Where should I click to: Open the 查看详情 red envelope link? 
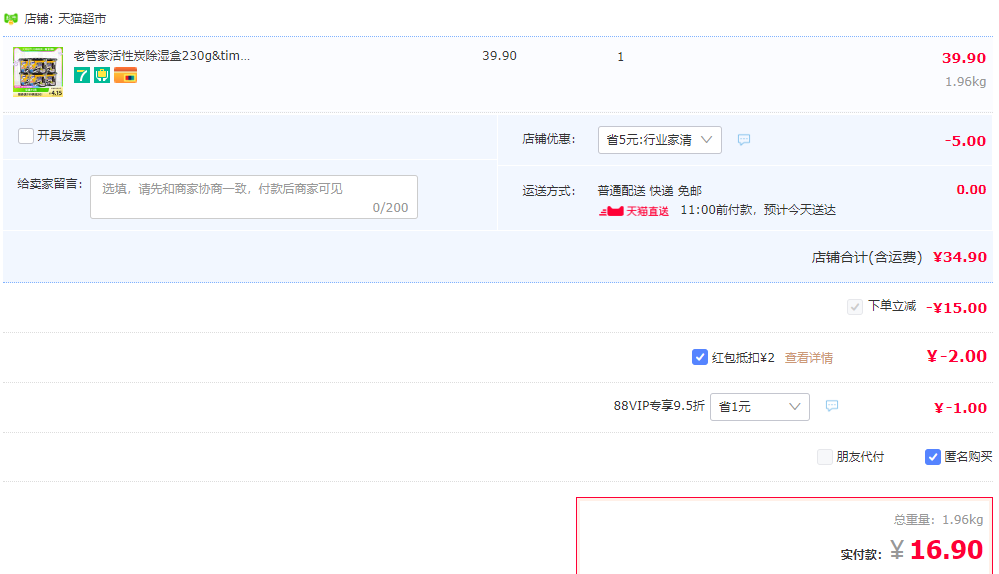[809, 357]
